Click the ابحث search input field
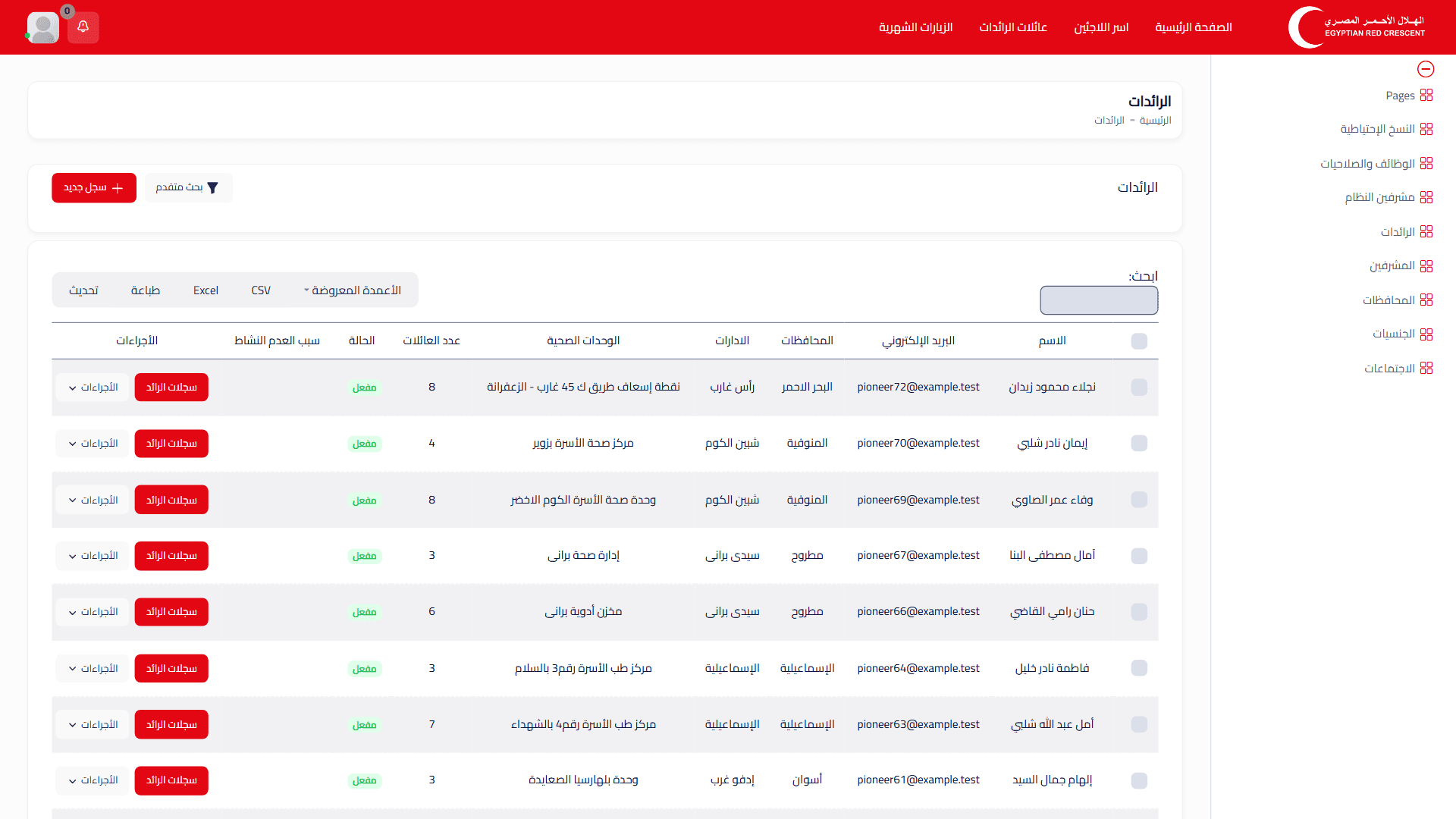The image size is (1456, 819). tap(1099, 300)
